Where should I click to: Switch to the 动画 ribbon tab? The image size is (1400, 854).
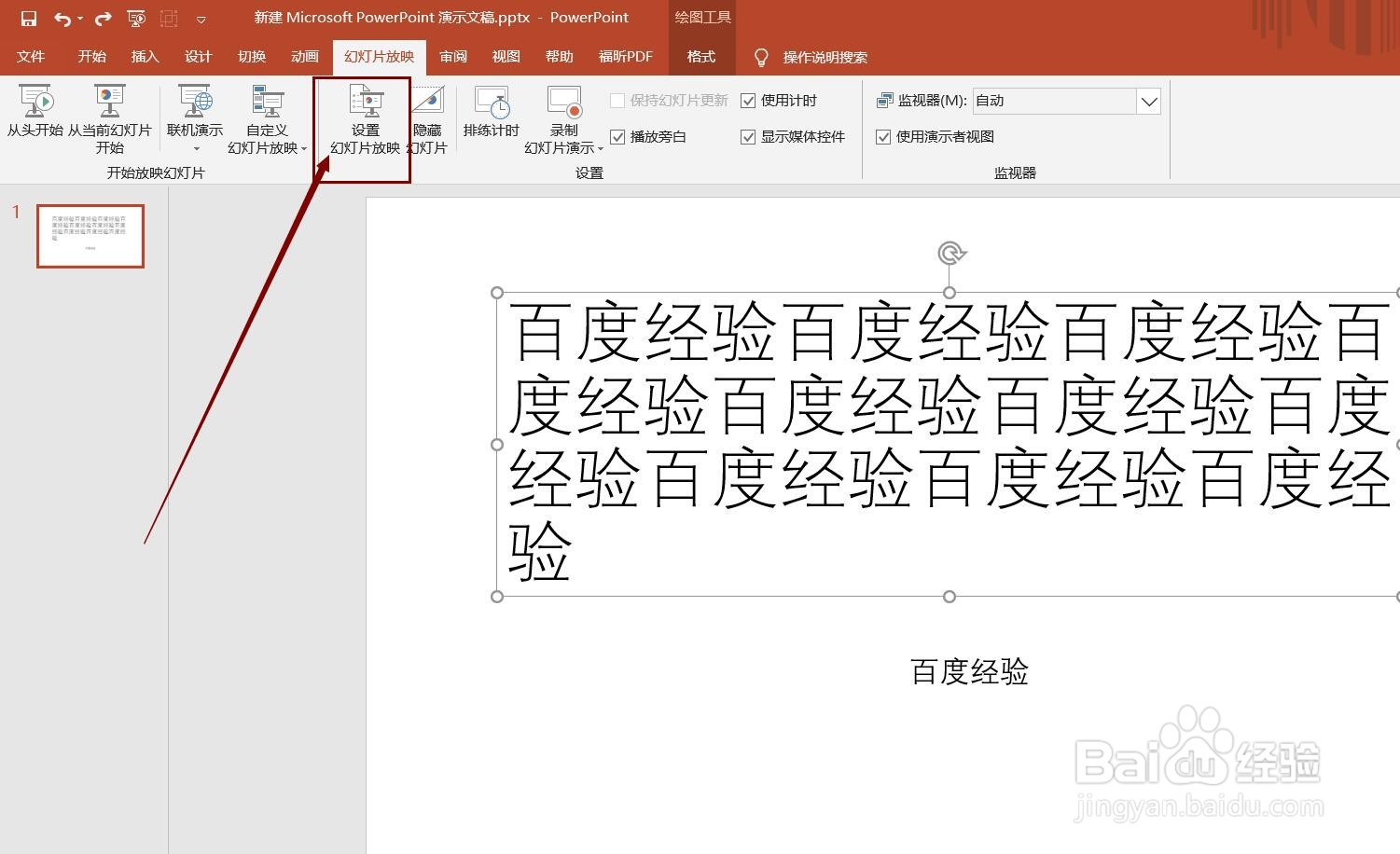305,57
